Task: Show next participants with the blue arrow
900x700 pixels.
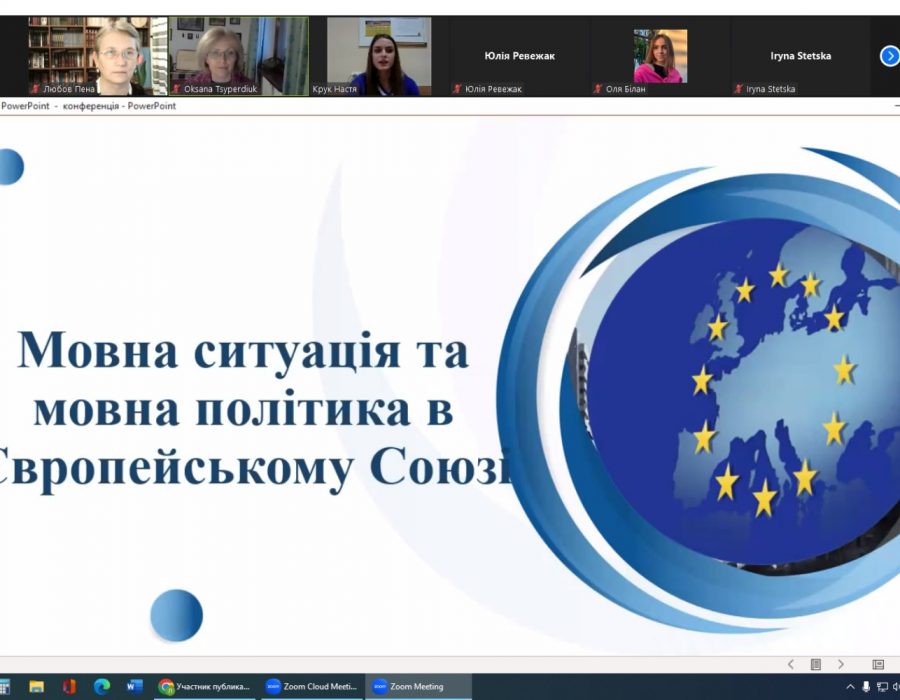Action: point(889,56)
